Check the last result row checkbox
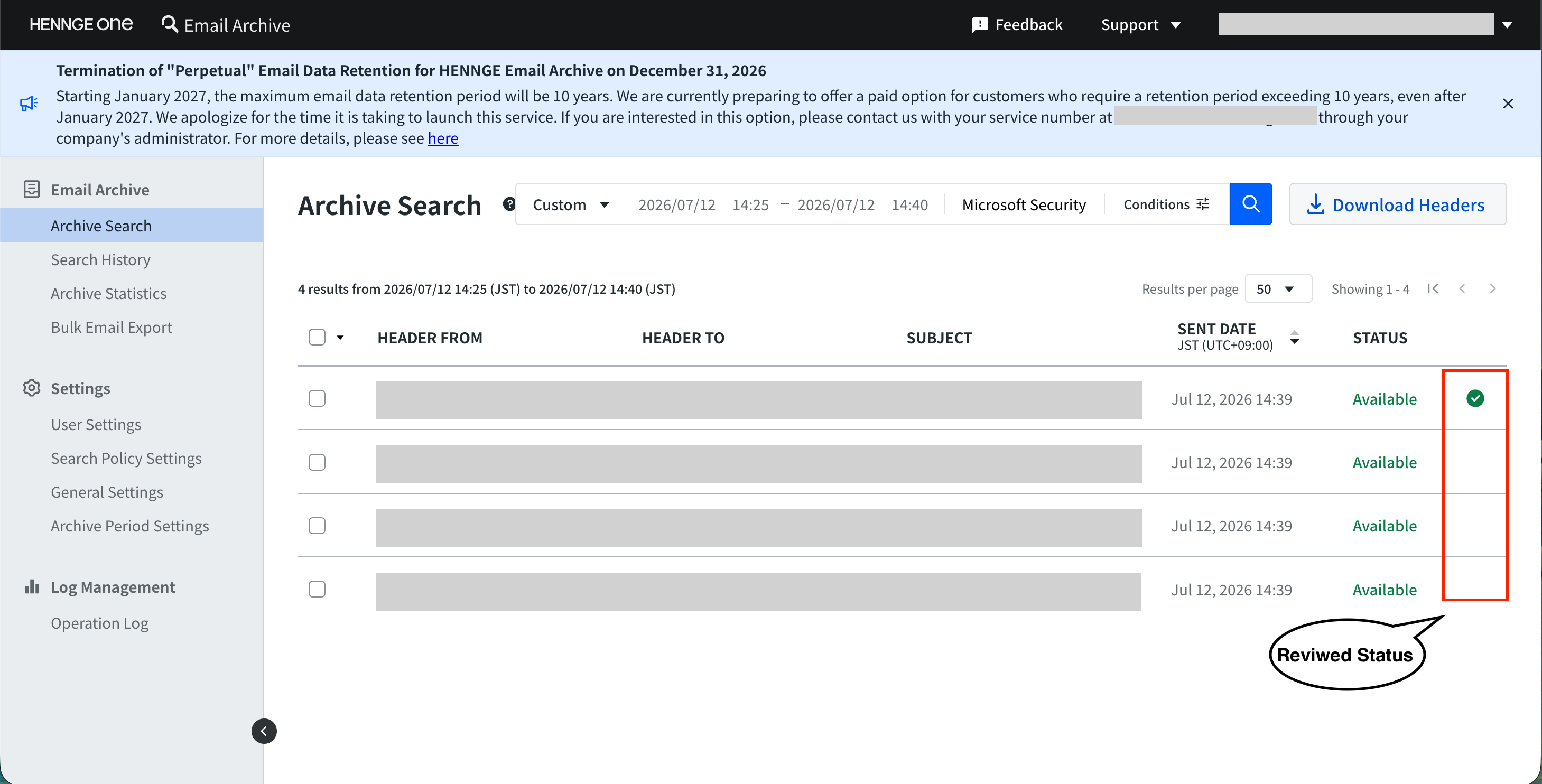Viewport: 1542px width, 784px height. (317, 590)
